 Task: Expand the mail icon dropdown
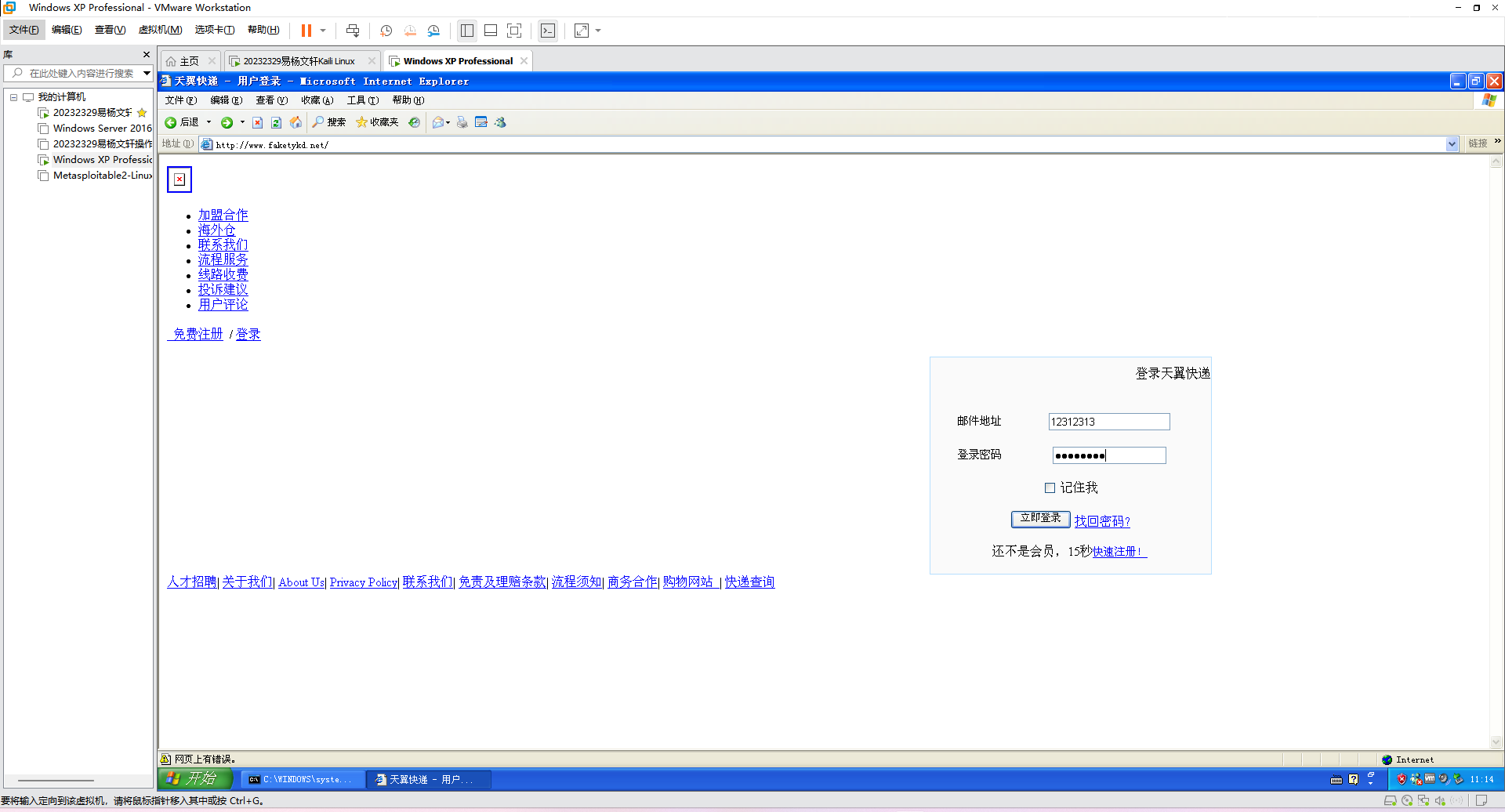coord(448,122)
